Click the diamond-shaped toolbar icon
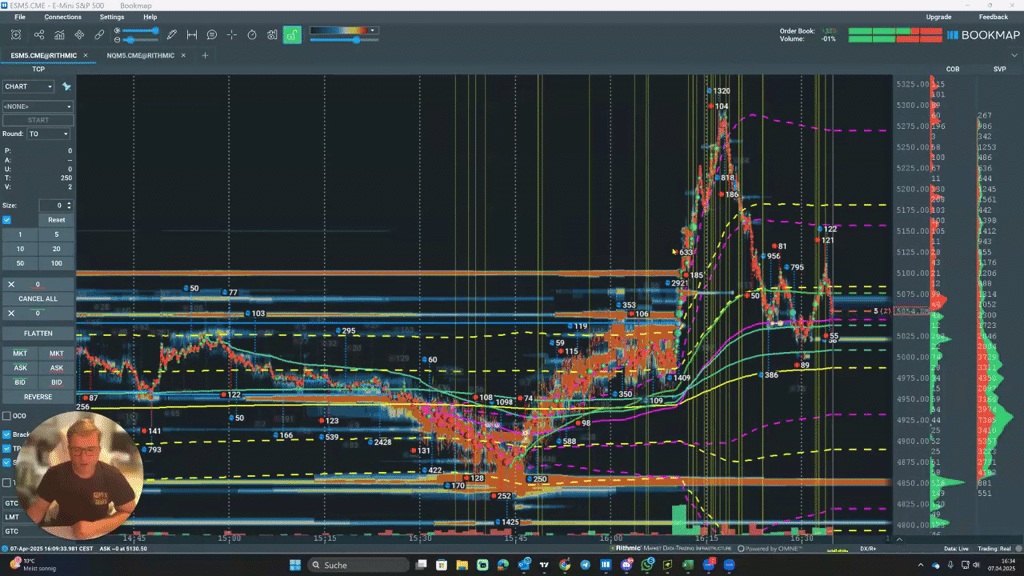1024x576 pixels. [79, 35]
